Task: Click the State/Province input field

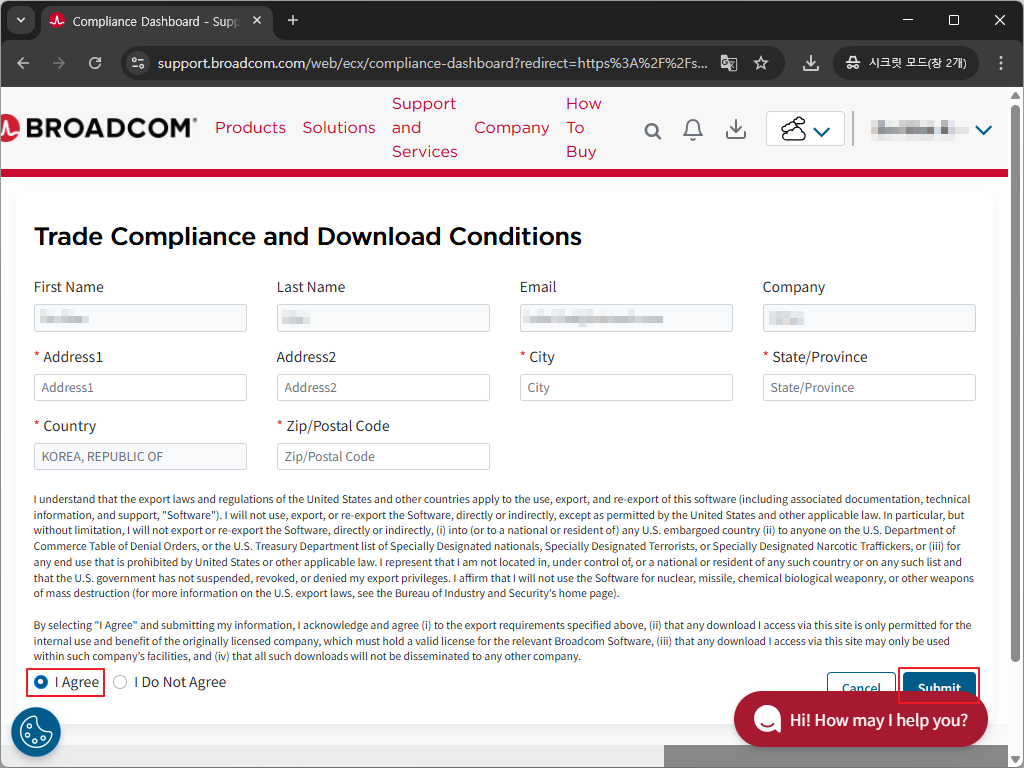Action: pyautogui.click(x=869, y=387)
